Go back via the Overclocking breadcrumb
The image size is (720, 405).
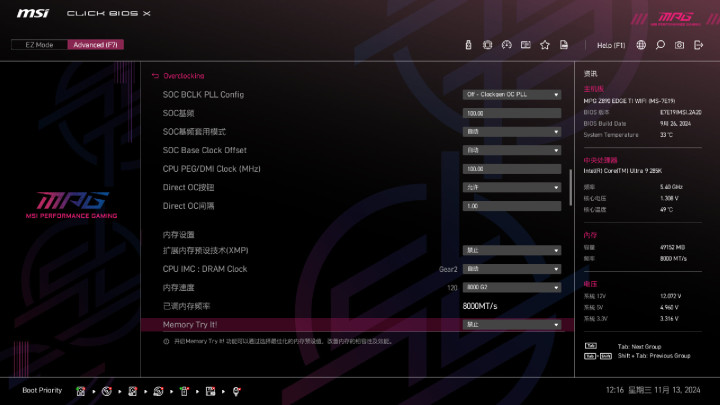184,76
